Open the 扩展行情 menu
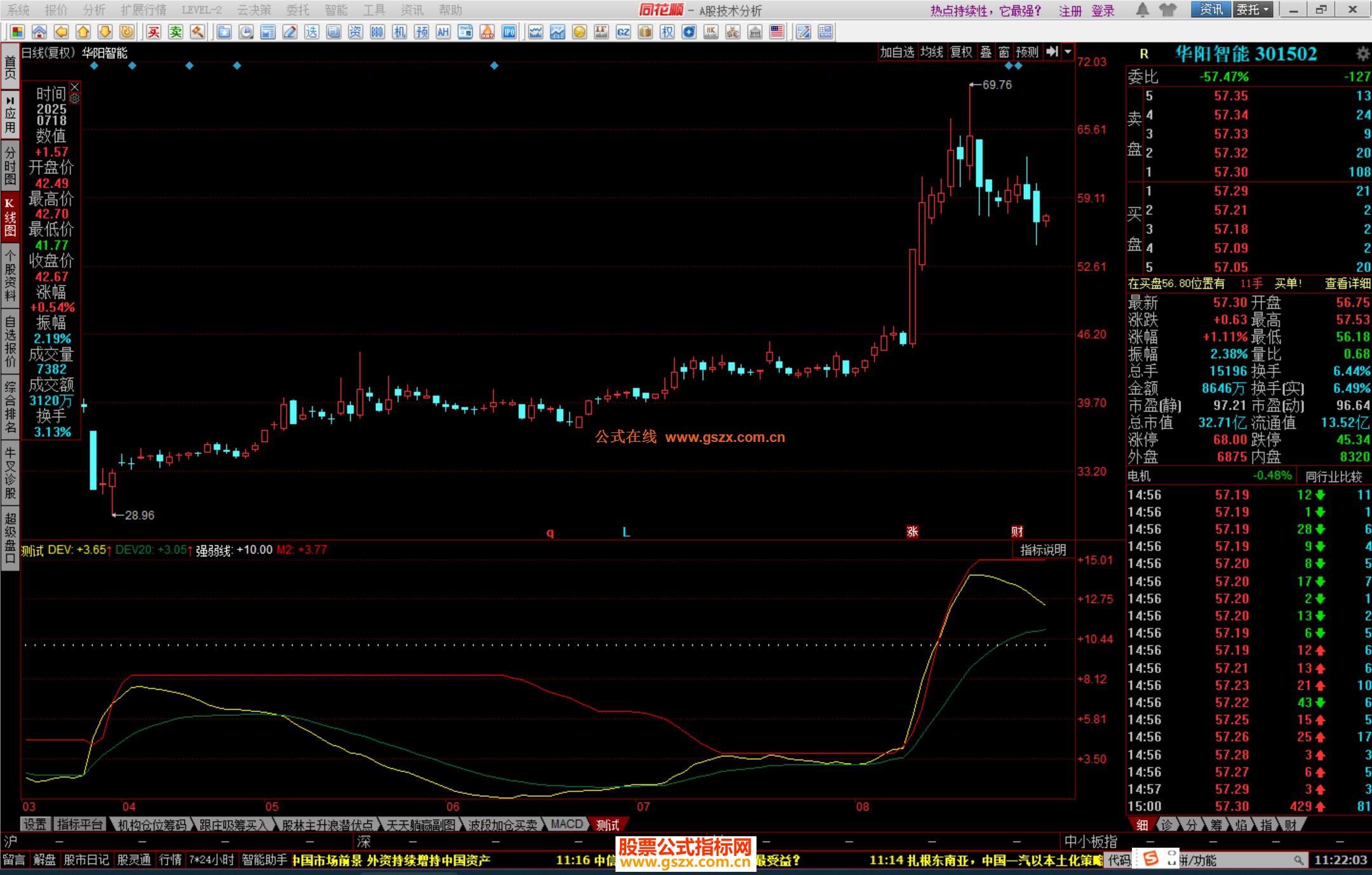Screen dimensions: 1372x875 tap(143, 10)
